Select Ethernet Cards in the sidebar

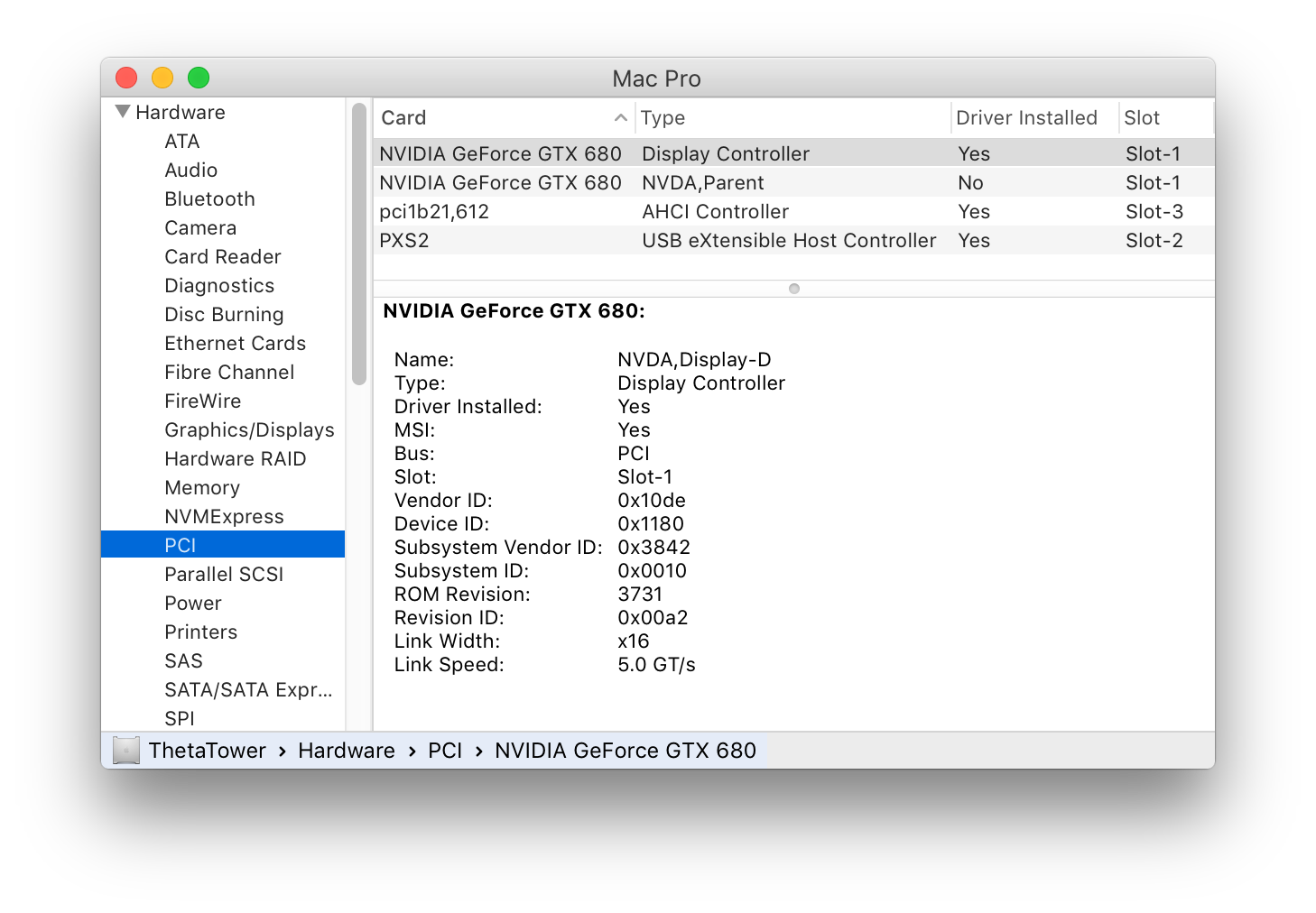pyautogui.click(x=236, y=343)
